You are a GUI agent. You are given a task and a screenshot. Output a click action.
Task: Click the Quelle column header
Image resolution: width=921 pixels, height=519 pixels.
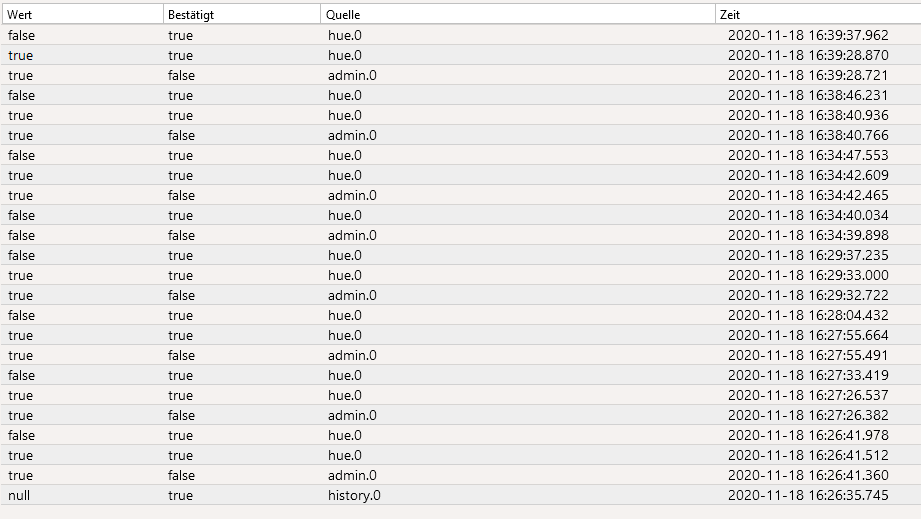point(518,15)
